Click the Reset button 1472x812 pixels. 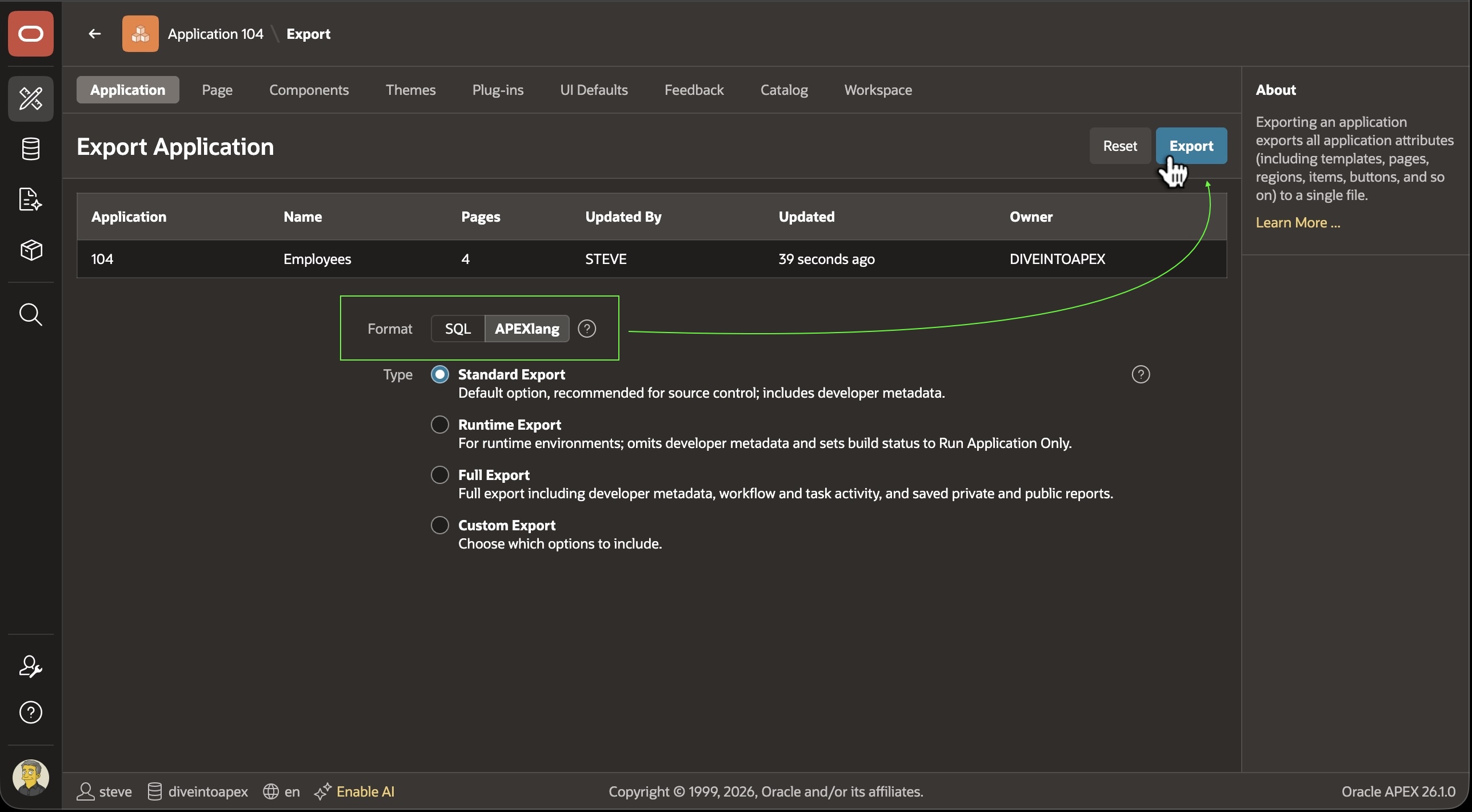pyautogui.click(x=1120, y=146)
